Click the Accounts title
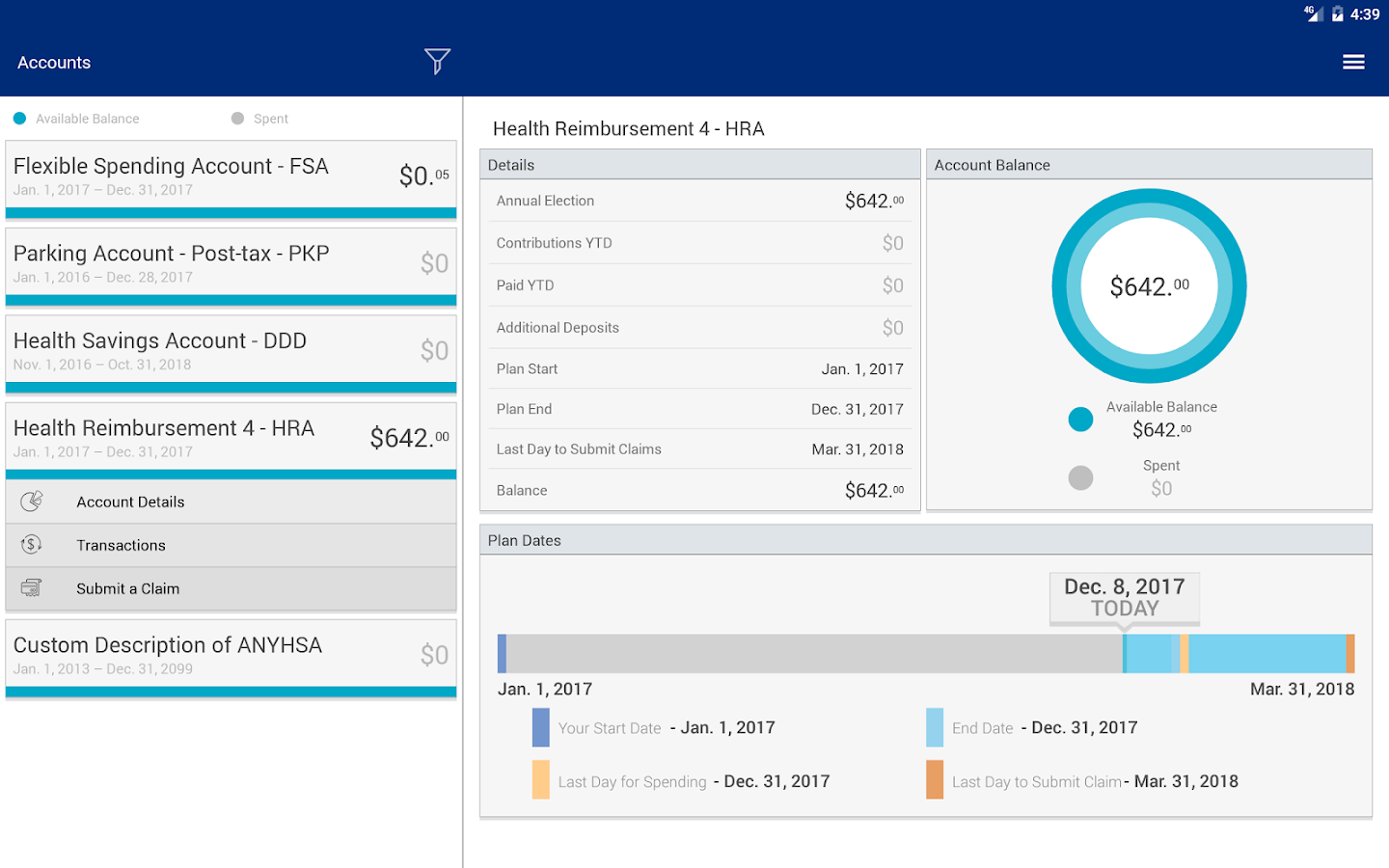Image resolution: width=1389 pixels, height=868 pixels. pyautogui.click(x=54, y=63)
